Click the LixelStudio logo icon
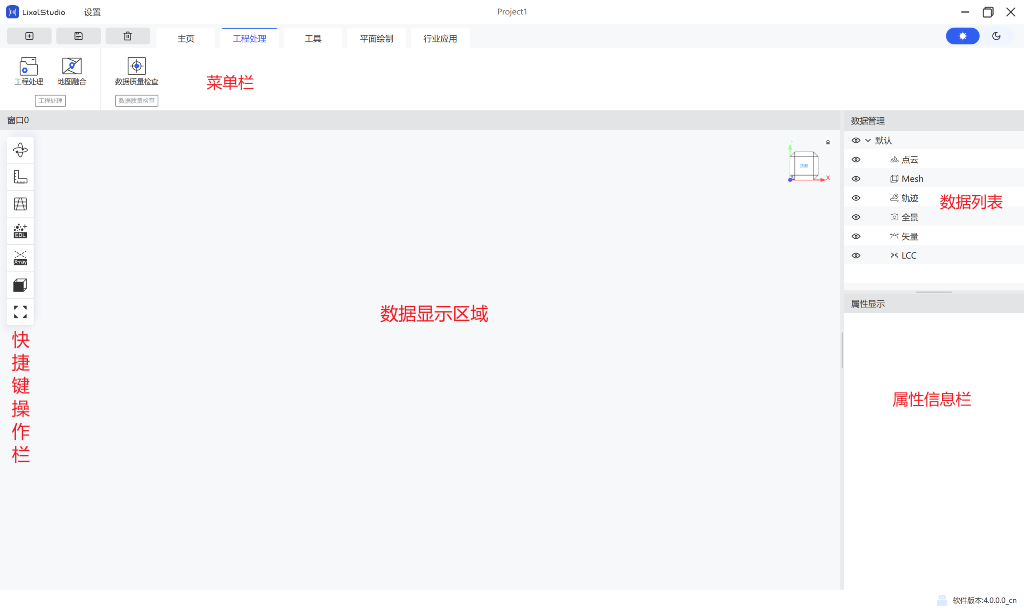The height and width of the screenshot is (611, 1024). tap(12, 12)
